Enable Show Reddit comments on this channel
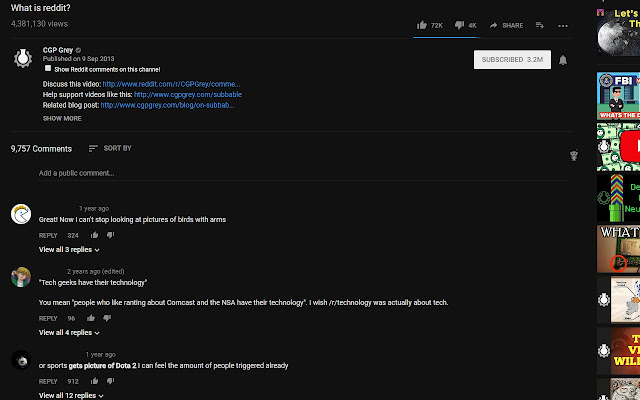Viewport: 640px width, 400px height. (x=48, y=68)
